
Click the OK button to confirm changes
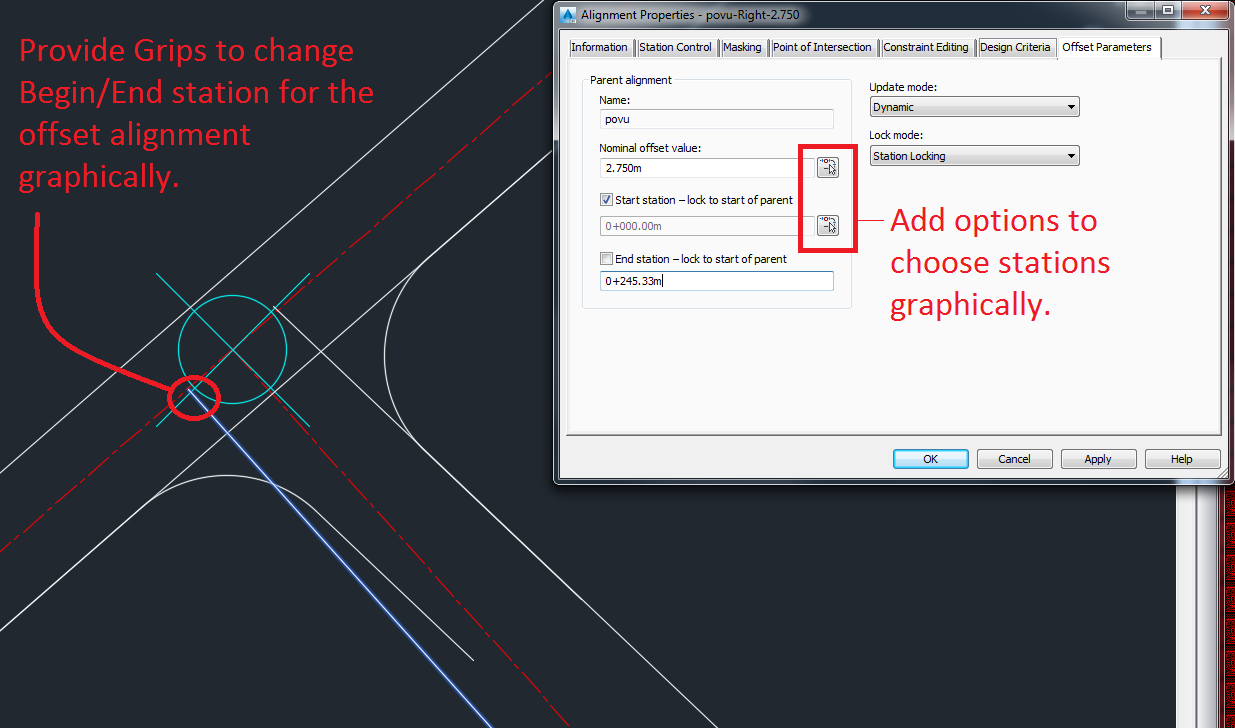tap(930, 458)
